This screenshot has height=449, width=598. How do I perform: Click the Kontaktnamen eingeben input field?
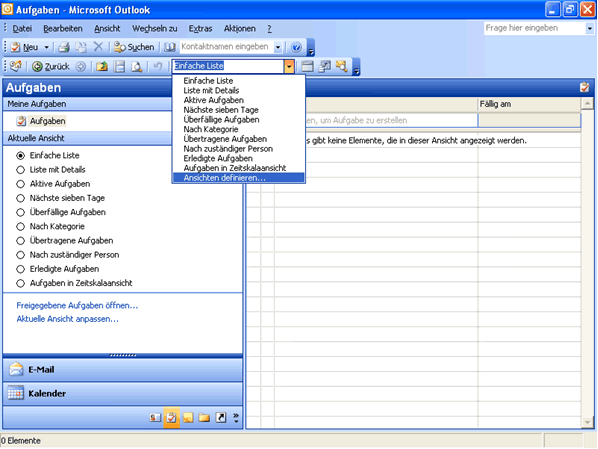227,47
